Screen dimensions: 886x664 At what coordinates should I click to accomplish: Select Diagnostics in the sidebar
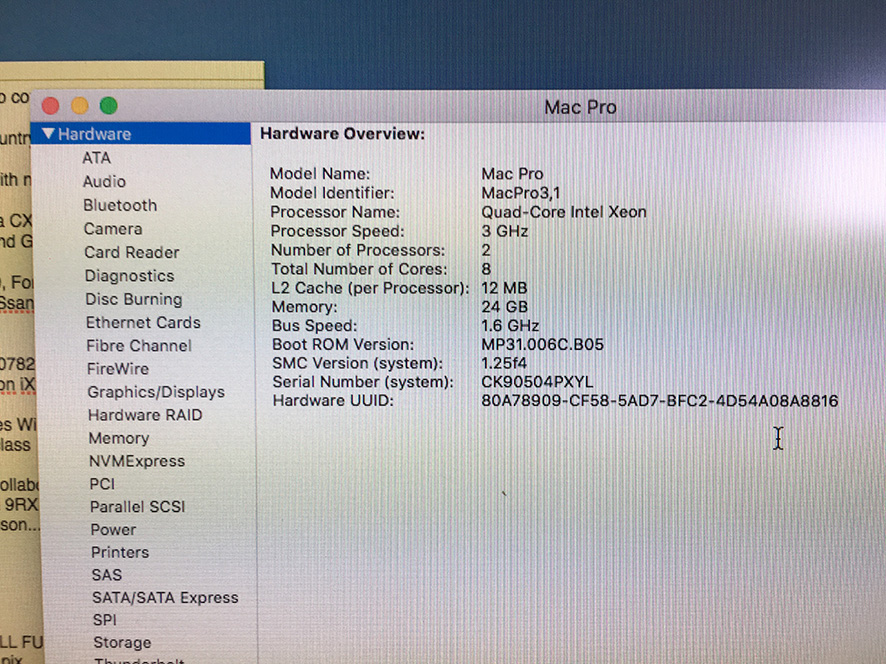pos(129,276)
